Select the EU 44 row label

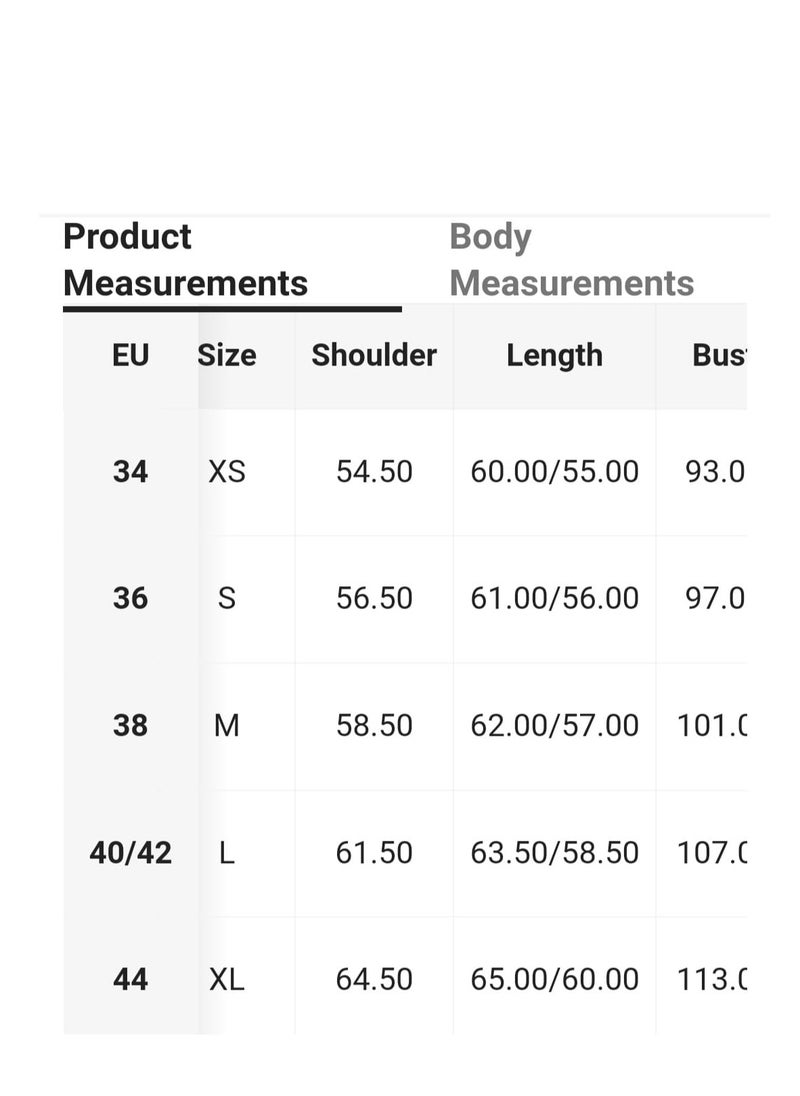(131, 979)
